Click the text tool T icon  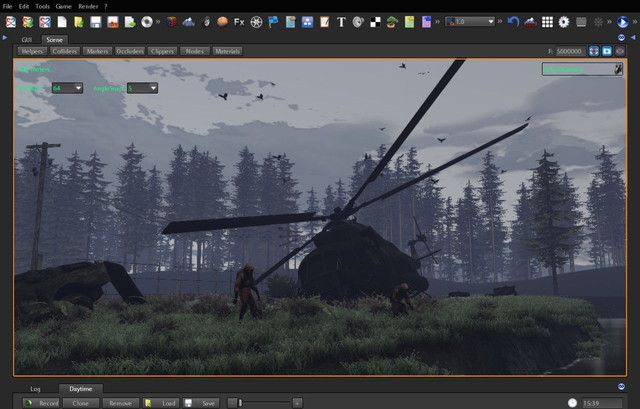coord(341,21)
